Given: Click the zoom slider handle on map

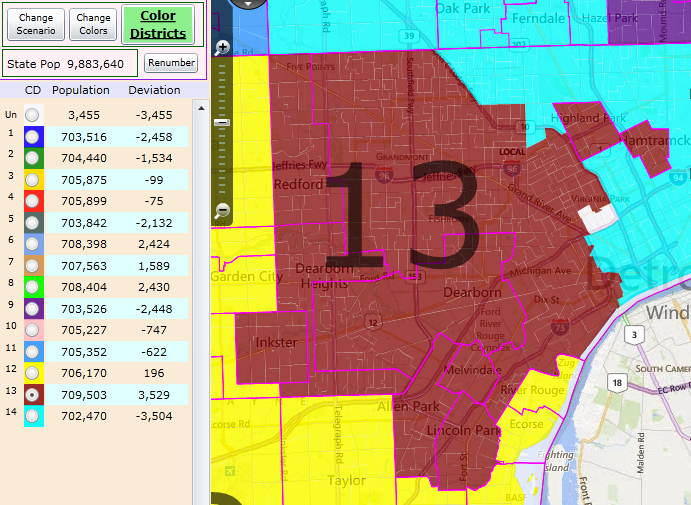Looking at the screenshot, I should [222, 122].
